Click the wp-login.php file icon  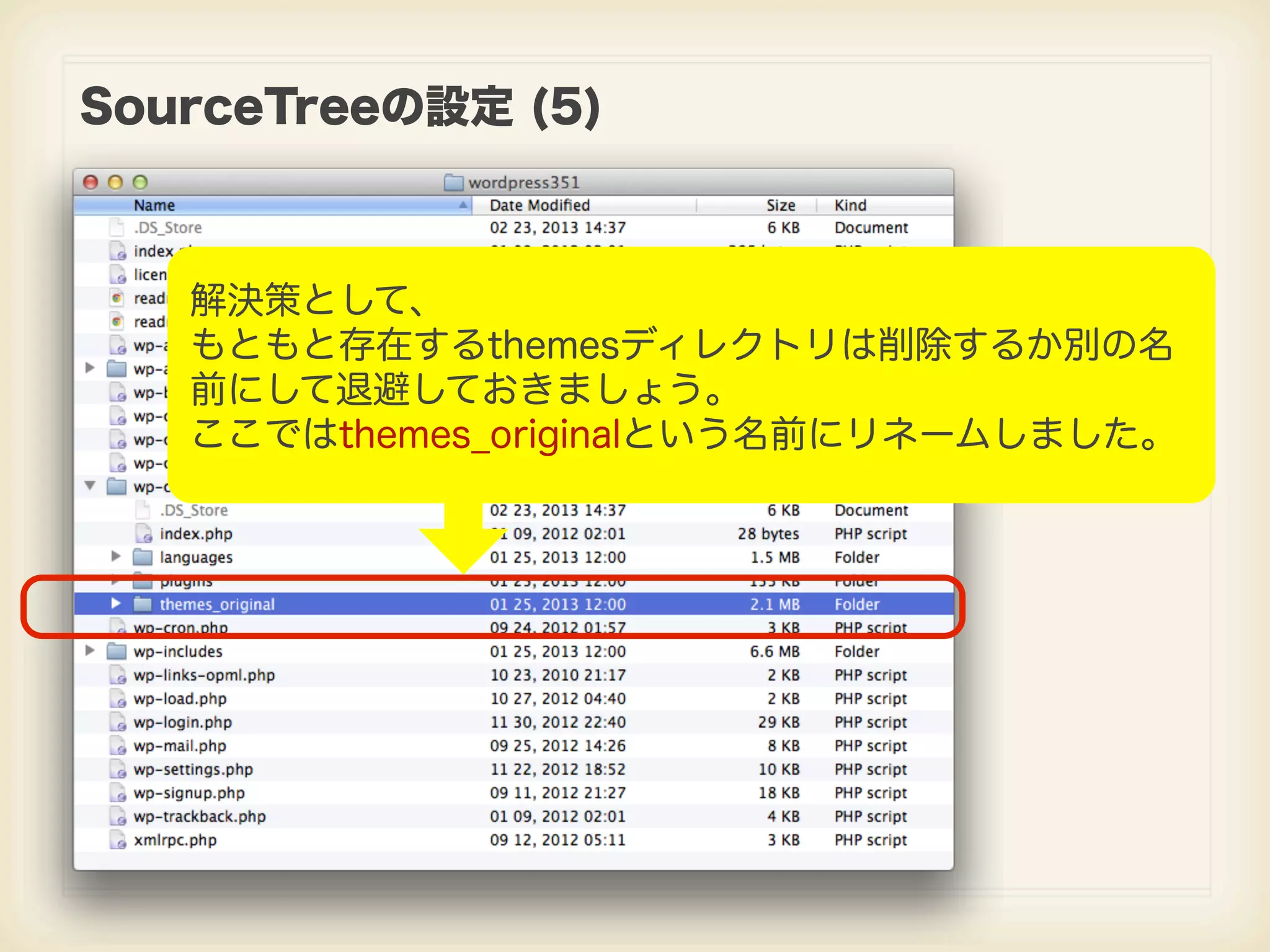click(117, 722)
